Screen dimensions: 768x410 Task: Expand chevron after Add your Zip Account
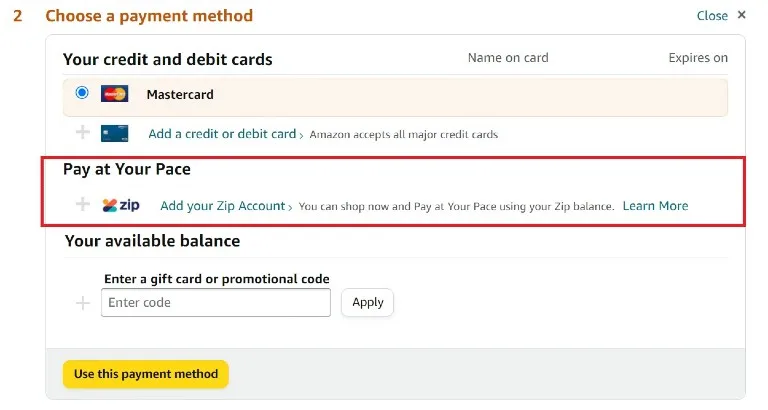coord(290,207)
